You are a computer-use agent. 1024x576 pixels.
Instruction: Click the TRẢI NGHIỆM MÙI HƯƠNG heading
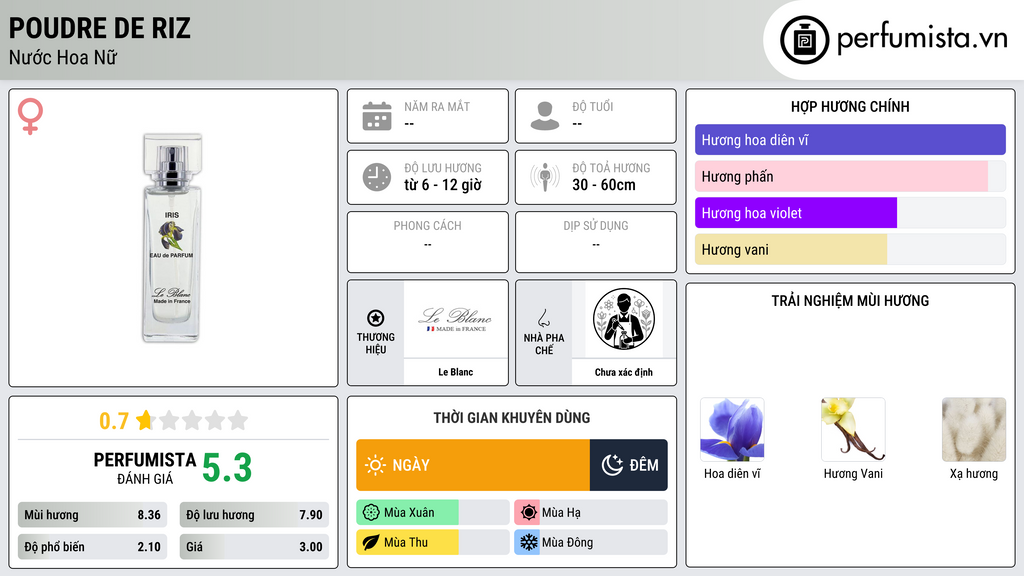tap(850, 301)
